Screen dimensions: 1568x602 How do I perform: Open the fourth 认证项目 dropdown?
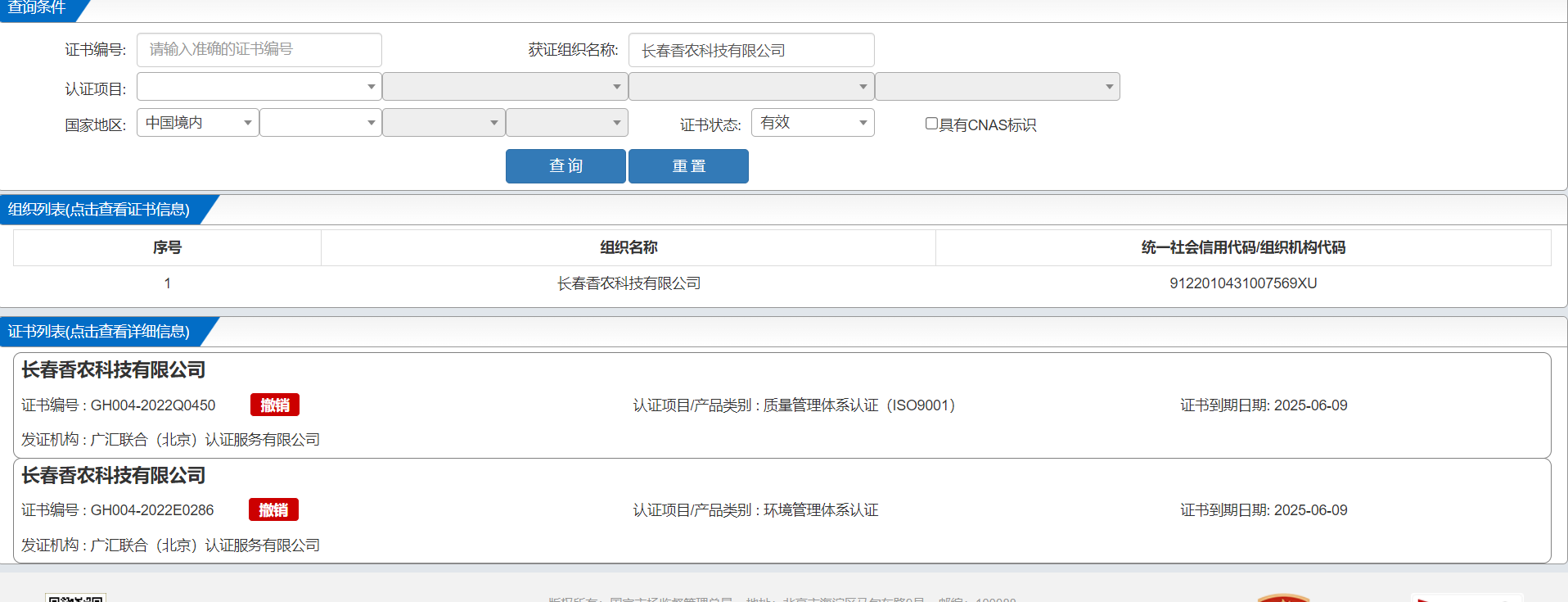[997, 87]
